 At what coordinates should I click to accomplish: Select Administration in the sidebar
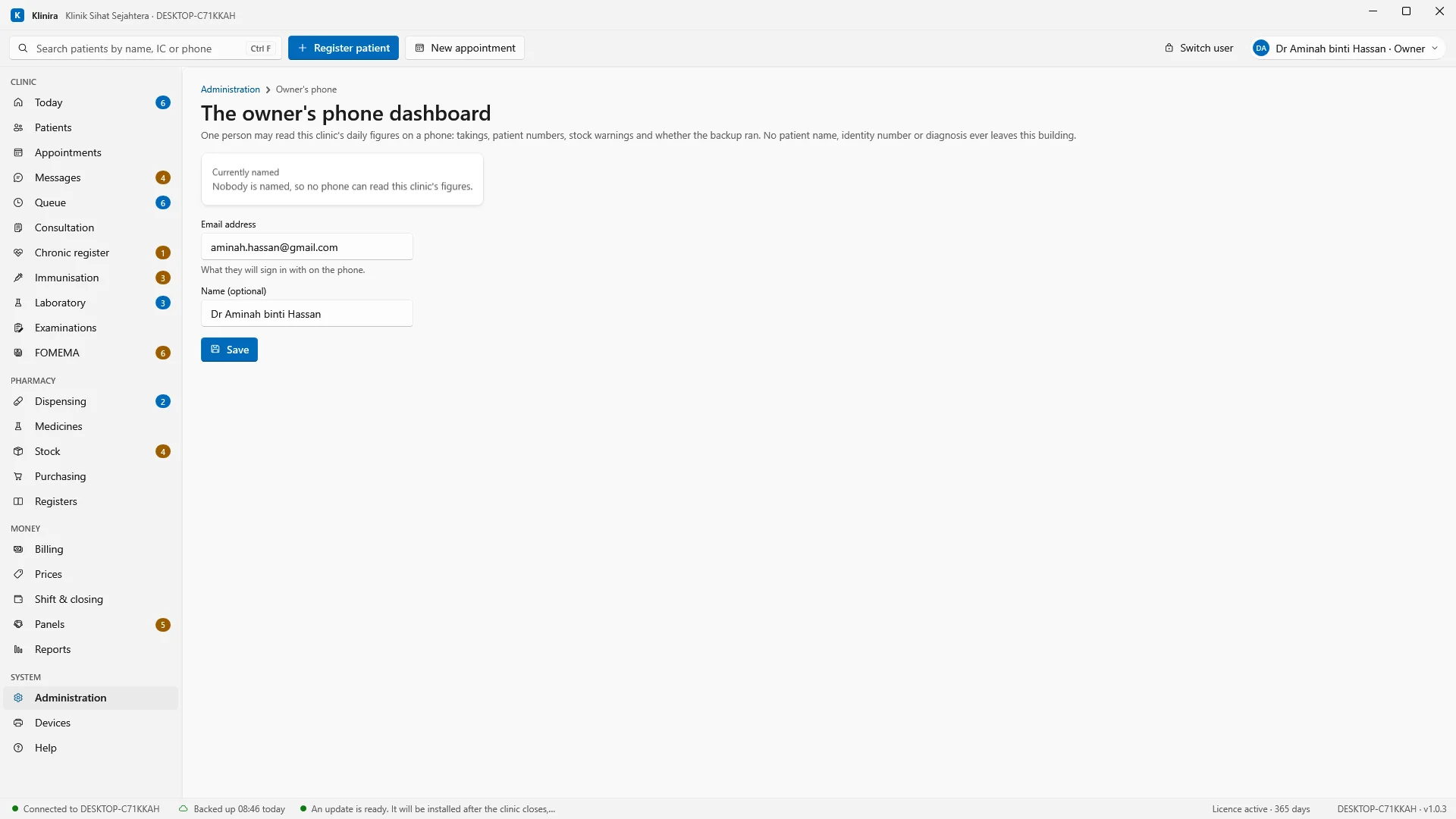click(90, 698)
